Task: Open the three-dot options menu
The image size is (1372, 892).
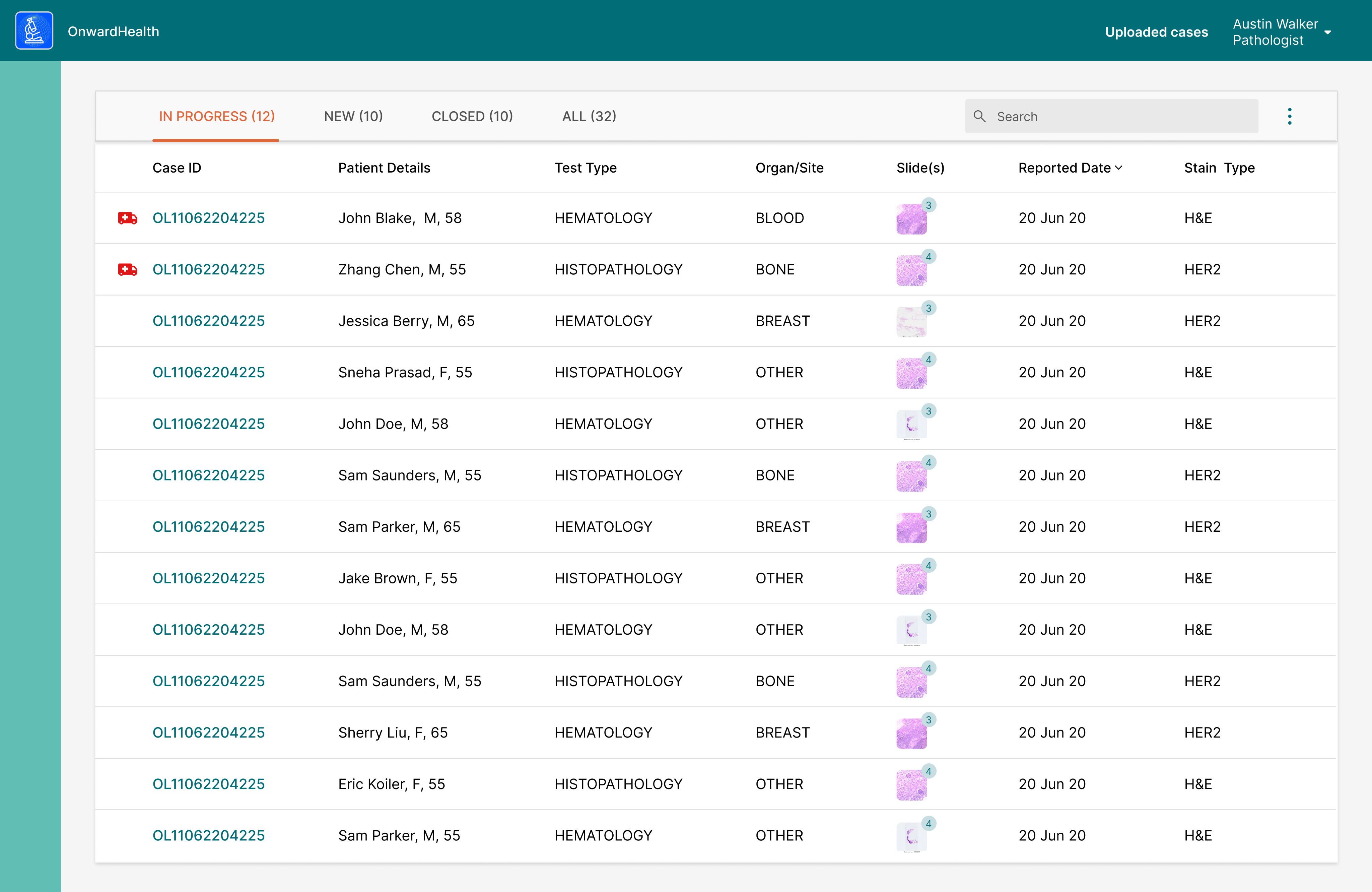Action: (1290, 117)
